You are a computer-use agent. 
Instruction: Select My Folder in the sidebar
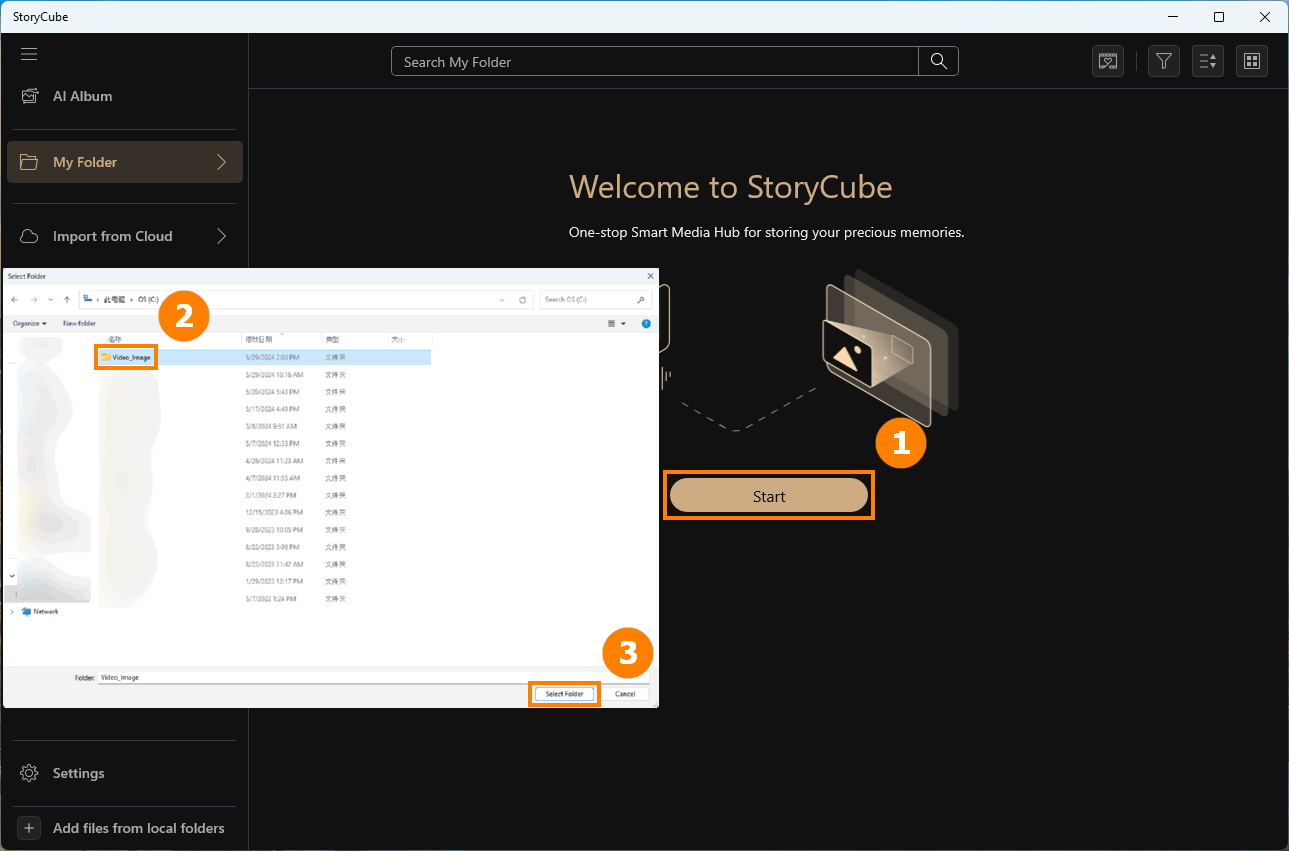(125, 162)
